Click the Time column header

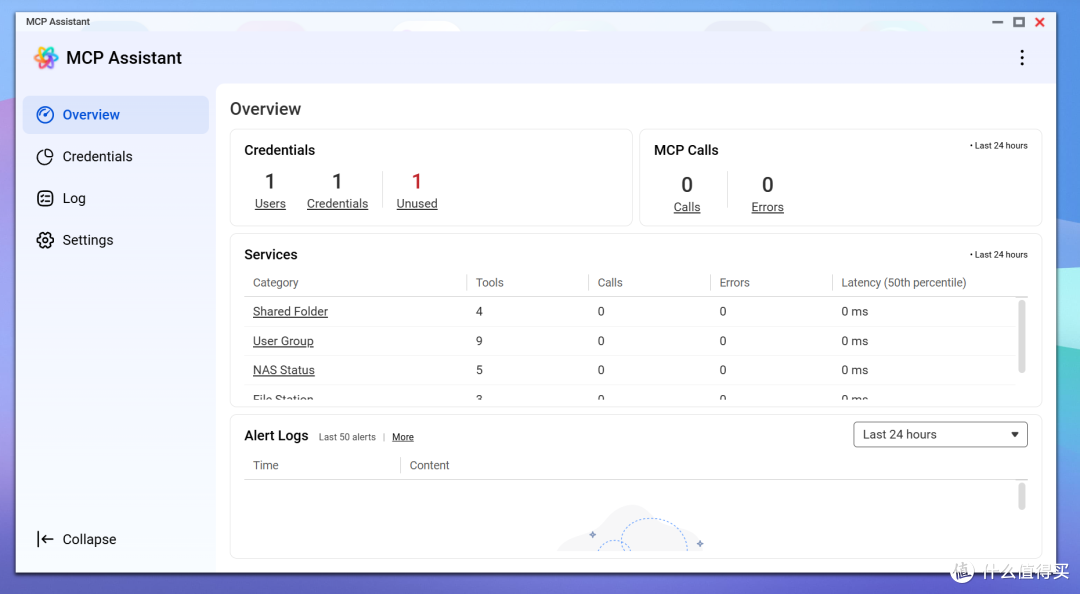pyautogui.click(x=266, y=466)
